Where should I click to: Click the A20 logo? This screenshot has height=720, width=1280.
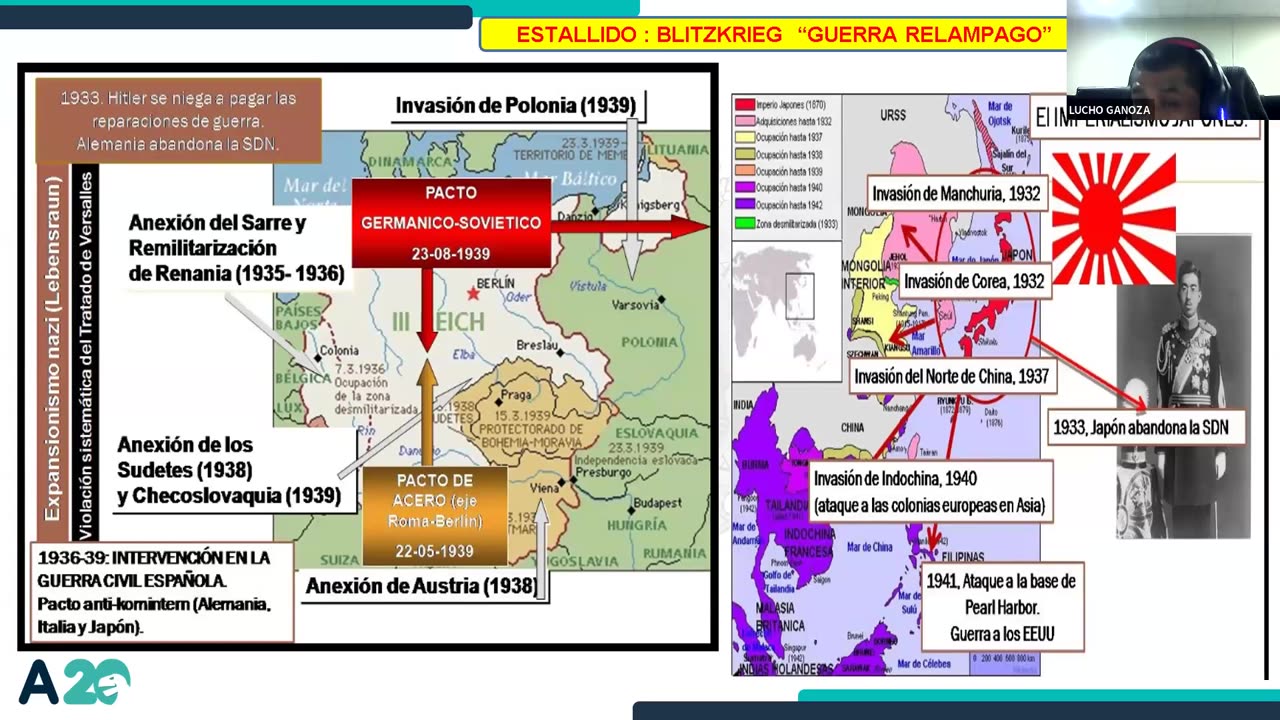tap(74, 682)
